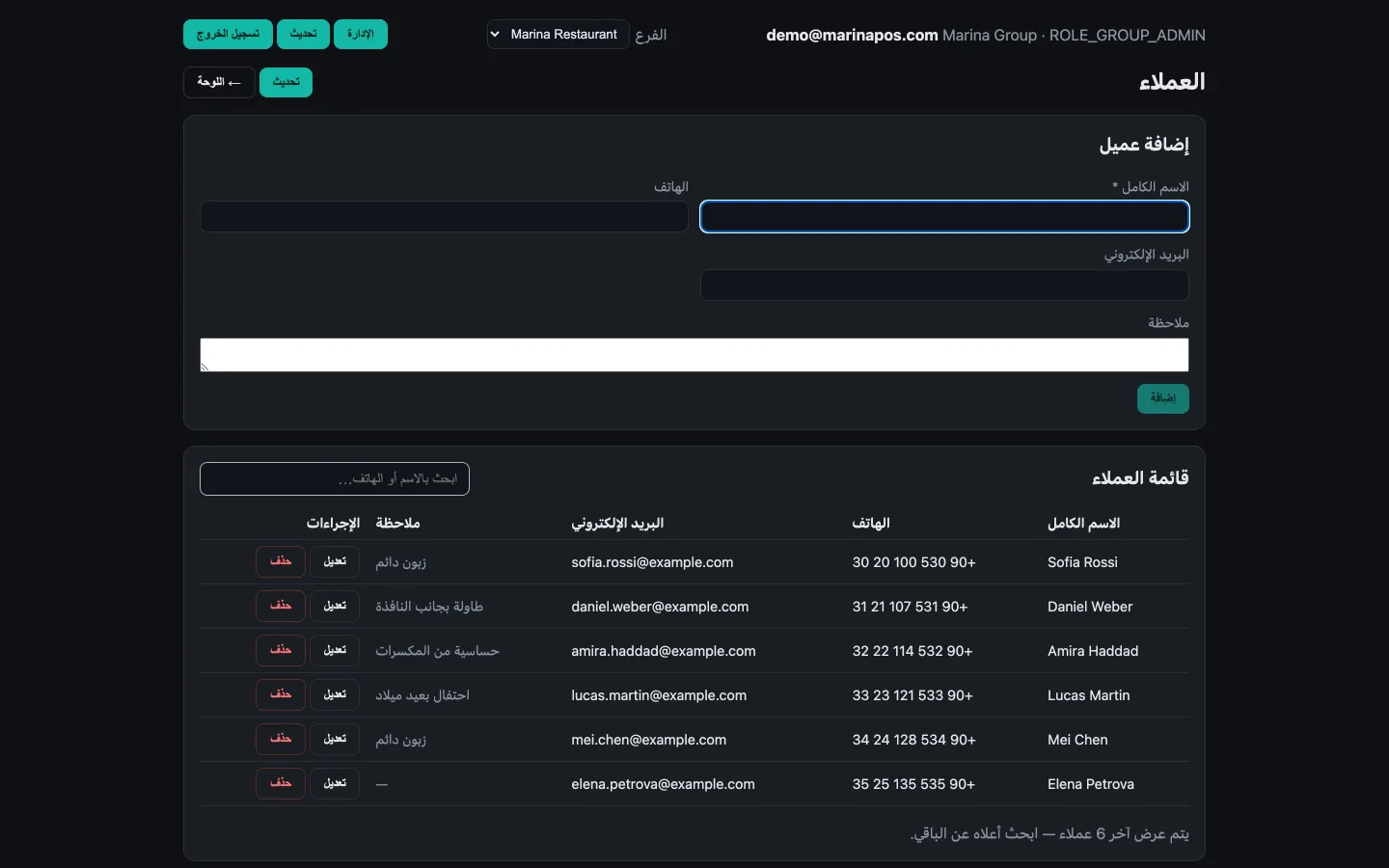Delete Amira Haddad's customer record
This screenshot has width=1389, height=868.
coord(281,650)
